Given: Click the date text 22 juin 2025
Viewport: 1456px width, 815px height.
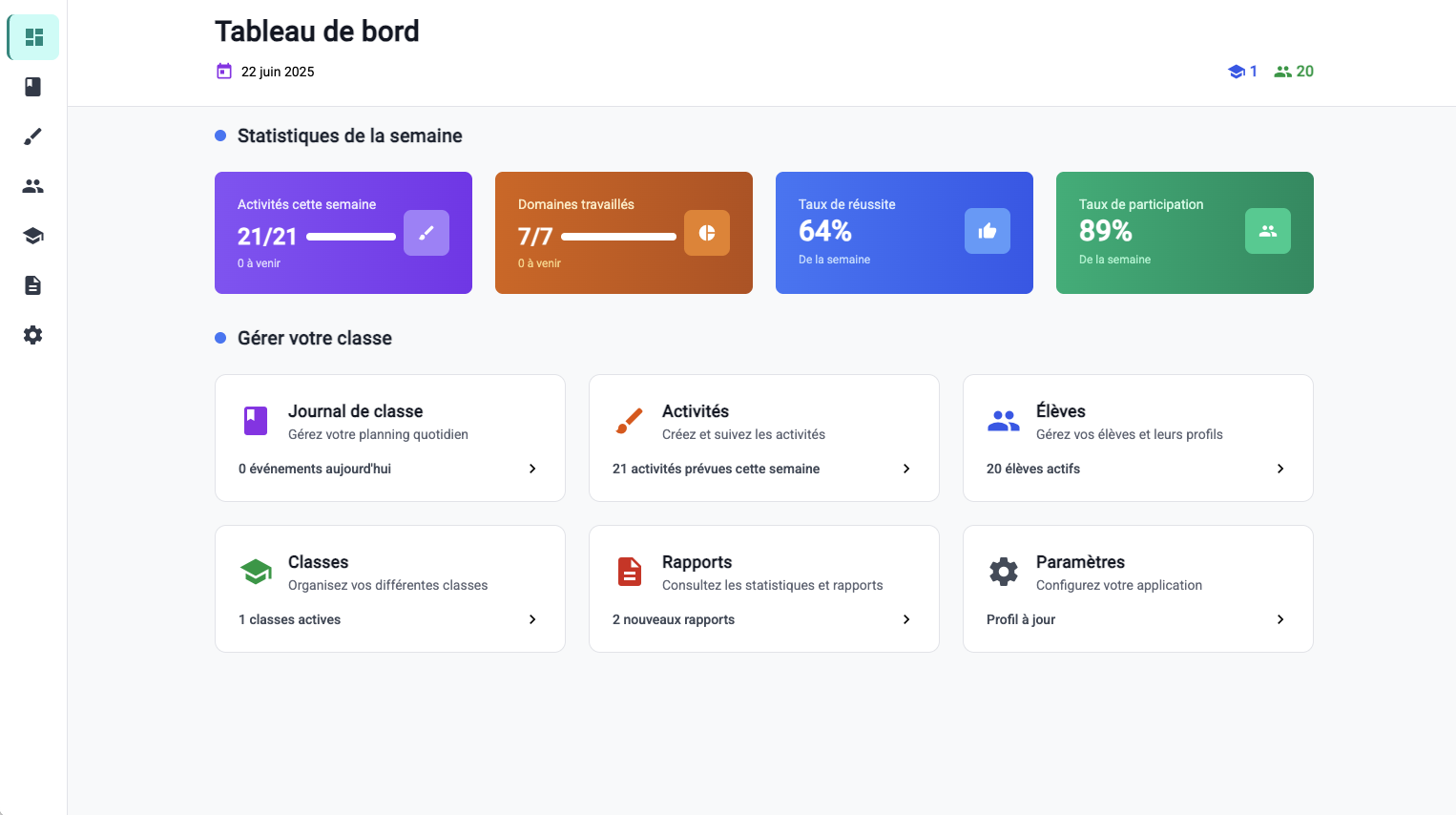Looking at the screenshot, I should coord(278,72).
